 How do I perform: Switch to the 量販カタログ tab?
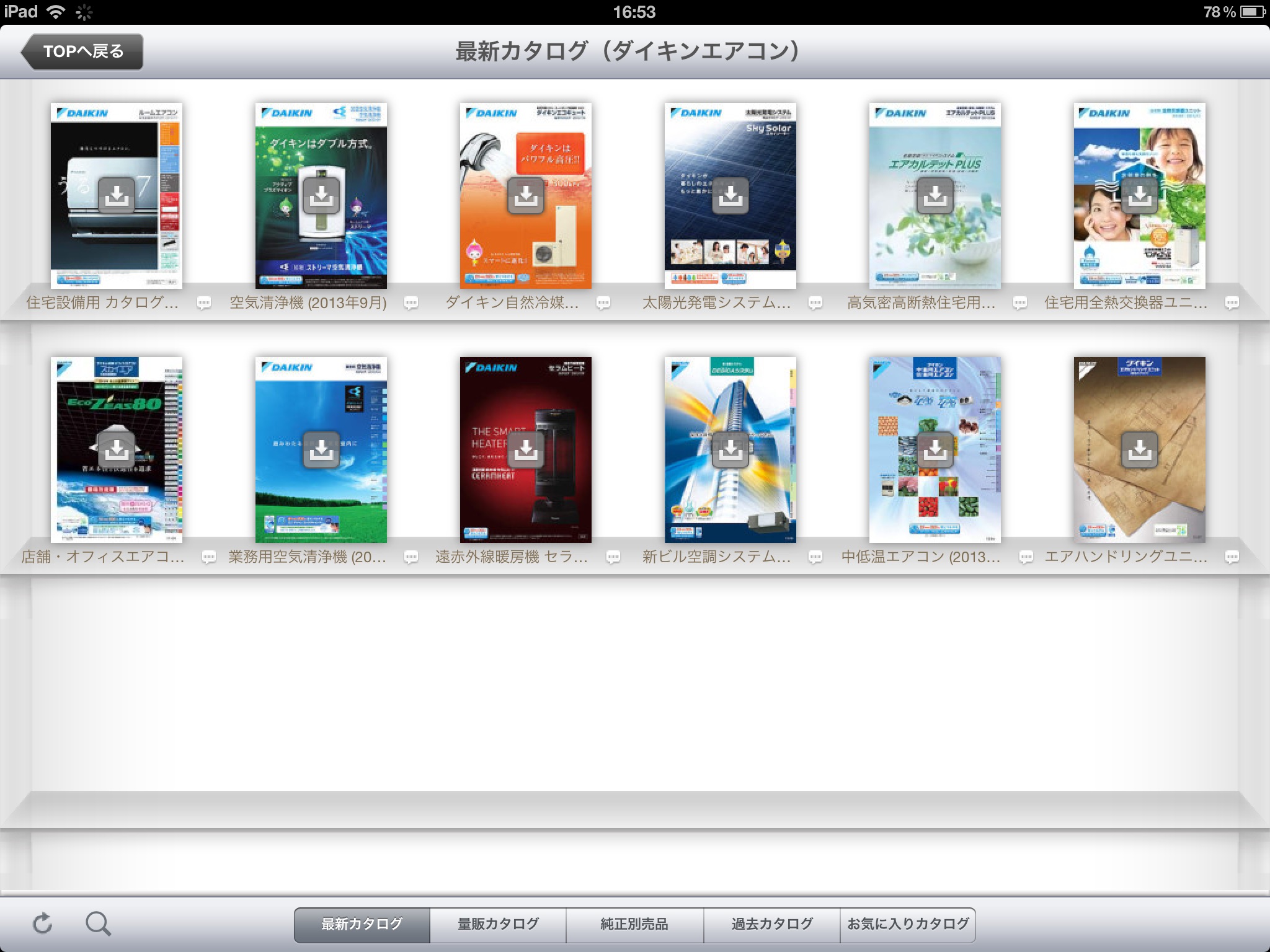[498, 925]
